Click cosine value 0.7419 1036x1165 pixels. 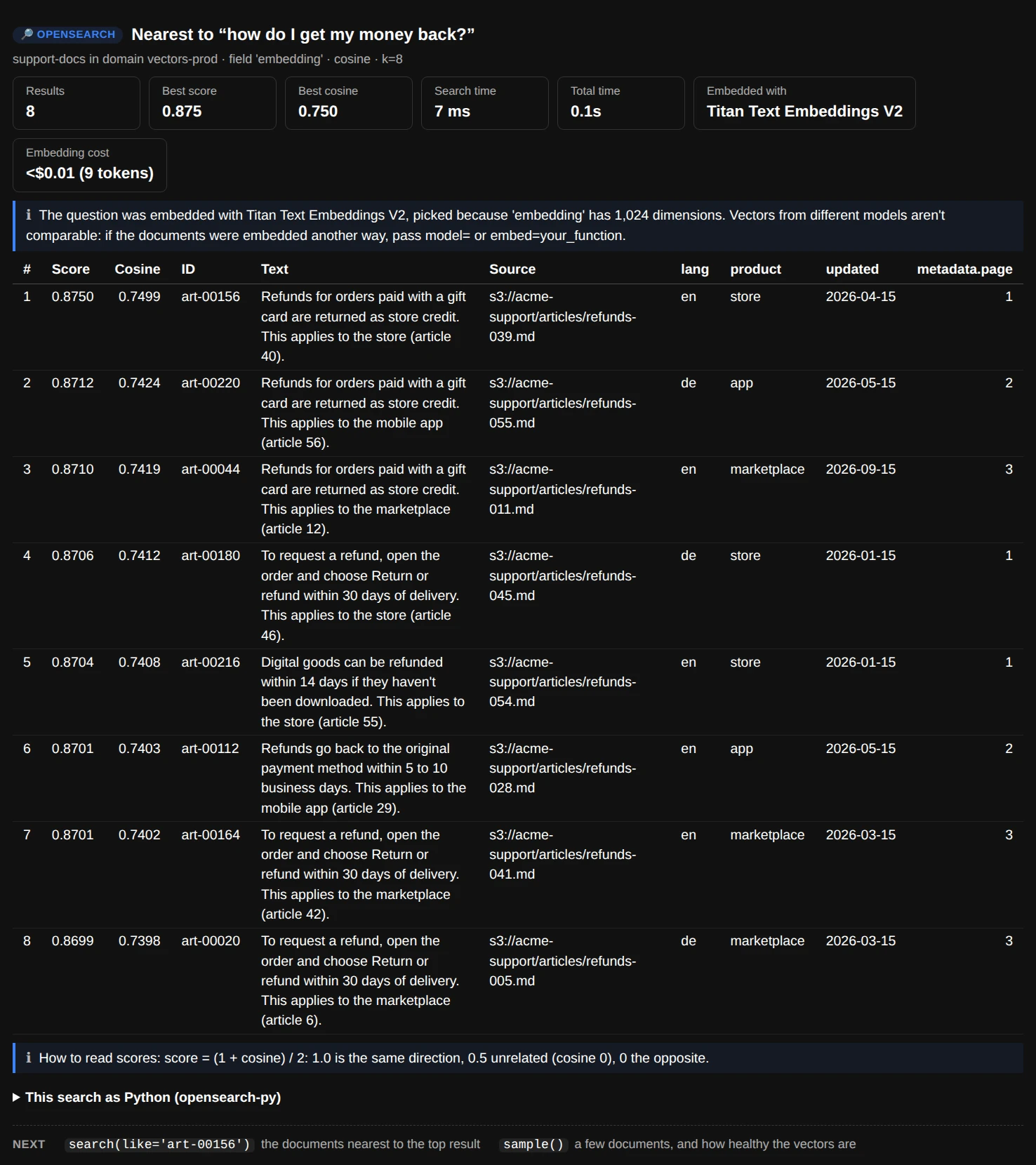pos(139,470)
